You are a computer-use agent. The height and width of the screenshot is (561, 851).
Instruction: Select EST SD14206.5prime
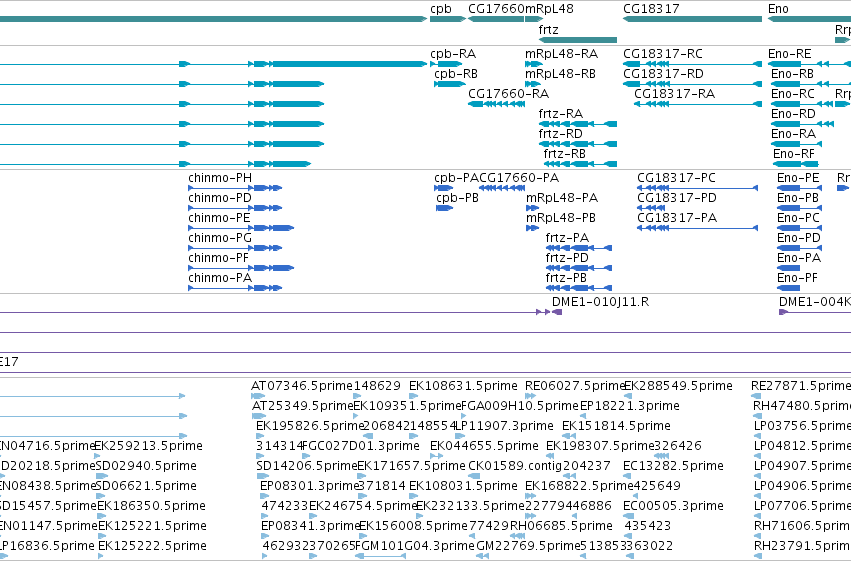pos(307,467)
